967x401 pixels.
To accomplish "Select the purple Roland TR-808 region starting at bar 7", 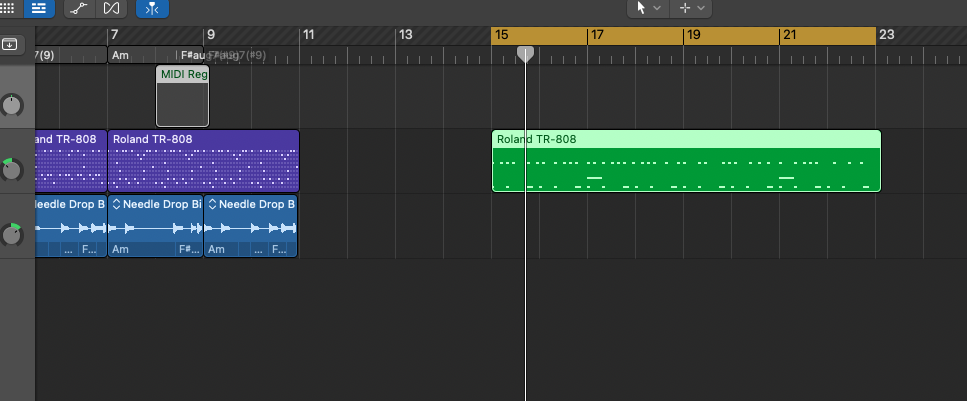I will pos(204,161).
